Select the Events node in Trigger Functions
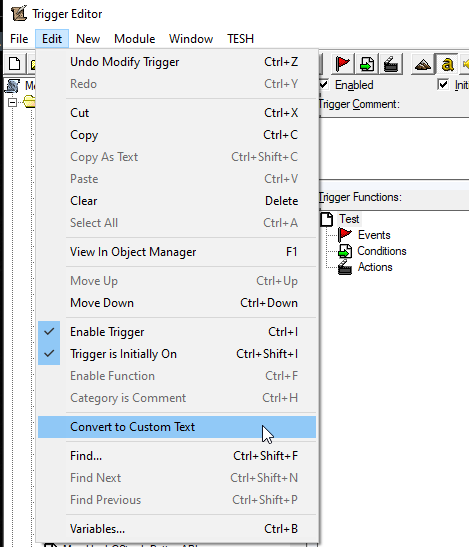The width and height of the screenshot is (469, 547). coord(374,235)
